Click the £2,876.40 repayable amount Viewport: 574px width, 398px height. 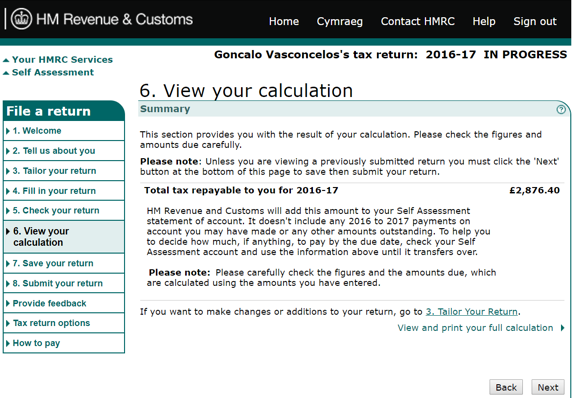coord(534,190)
